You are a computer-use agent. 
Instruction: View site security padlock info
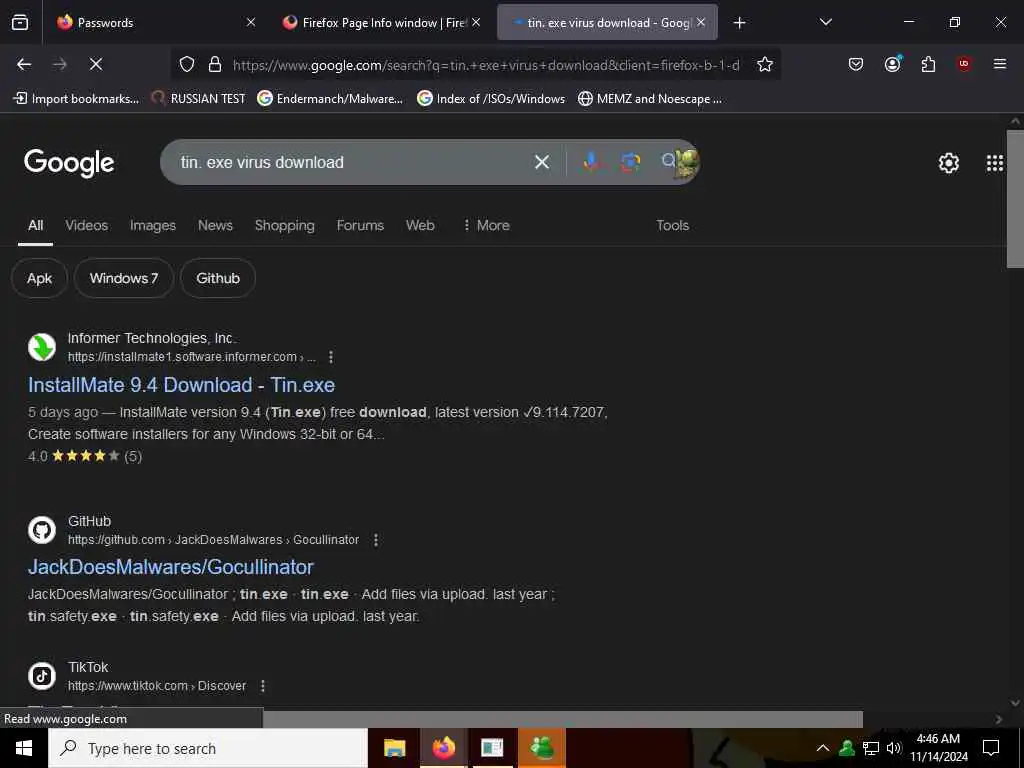tap(215, 64)
